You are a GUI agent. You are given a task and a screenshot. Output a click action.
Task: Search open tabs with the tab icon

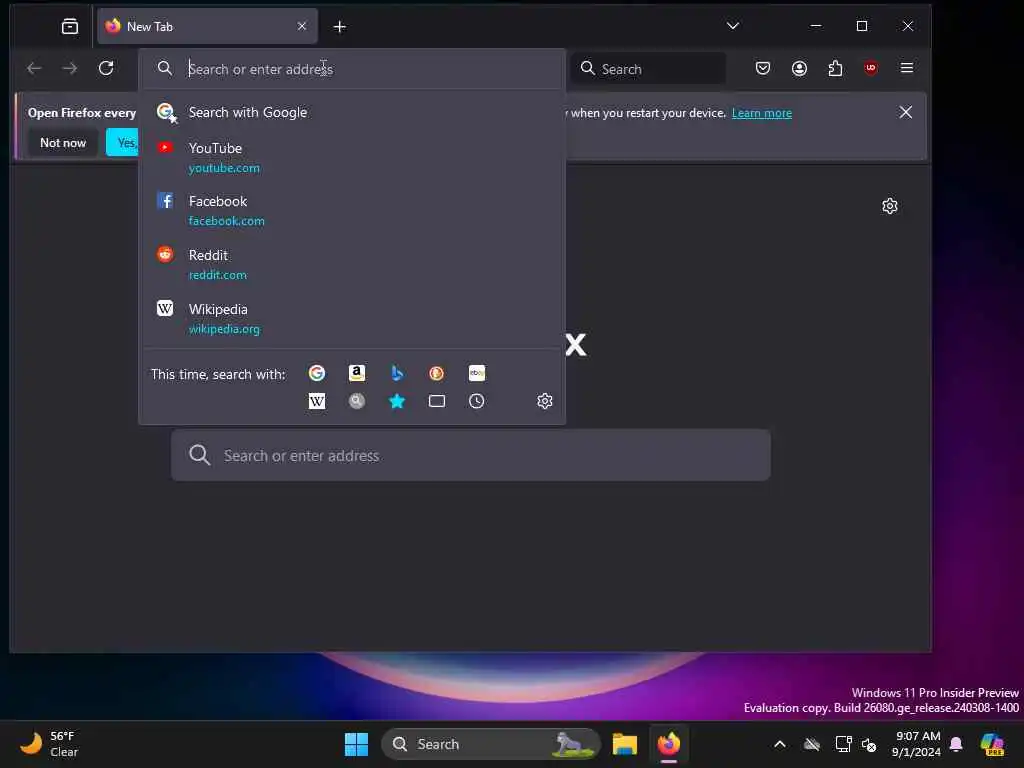(x=436, y=401)
